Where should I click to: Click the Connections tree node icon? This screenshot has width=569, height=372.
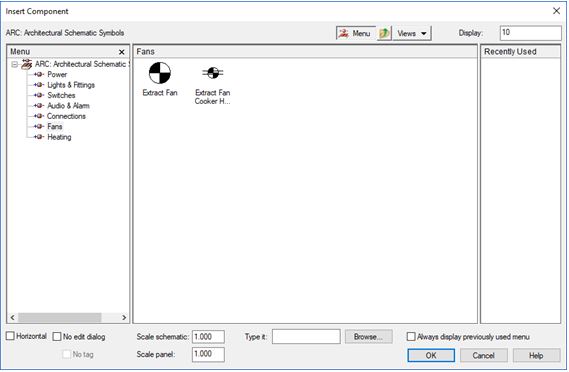pos(39,116)
